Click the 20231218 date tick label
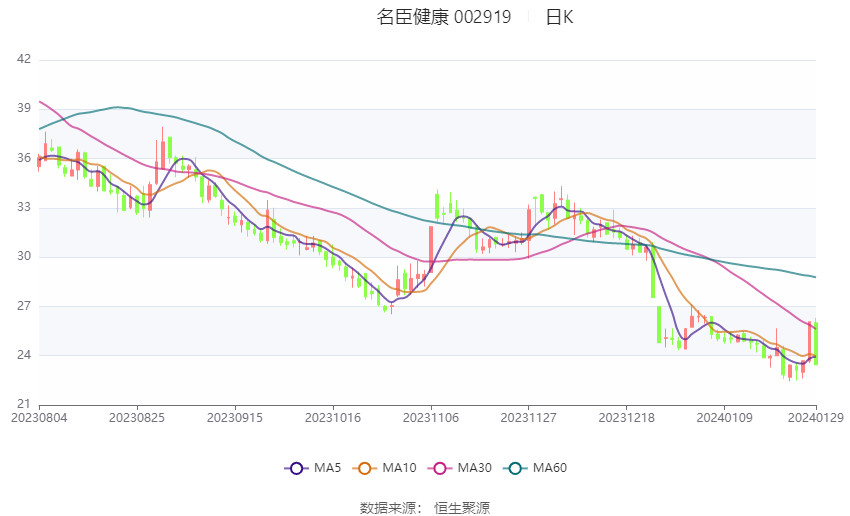 pos(627,418)
